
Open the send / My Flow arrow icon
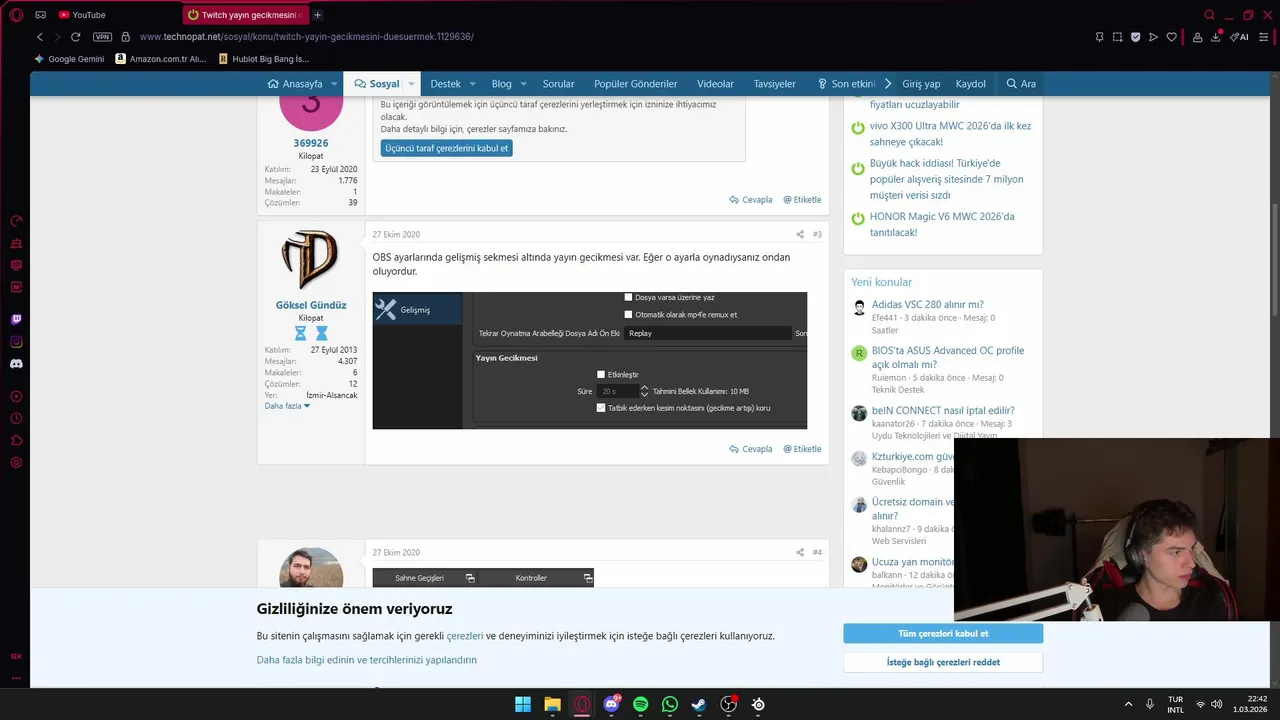coord(1153,37)
